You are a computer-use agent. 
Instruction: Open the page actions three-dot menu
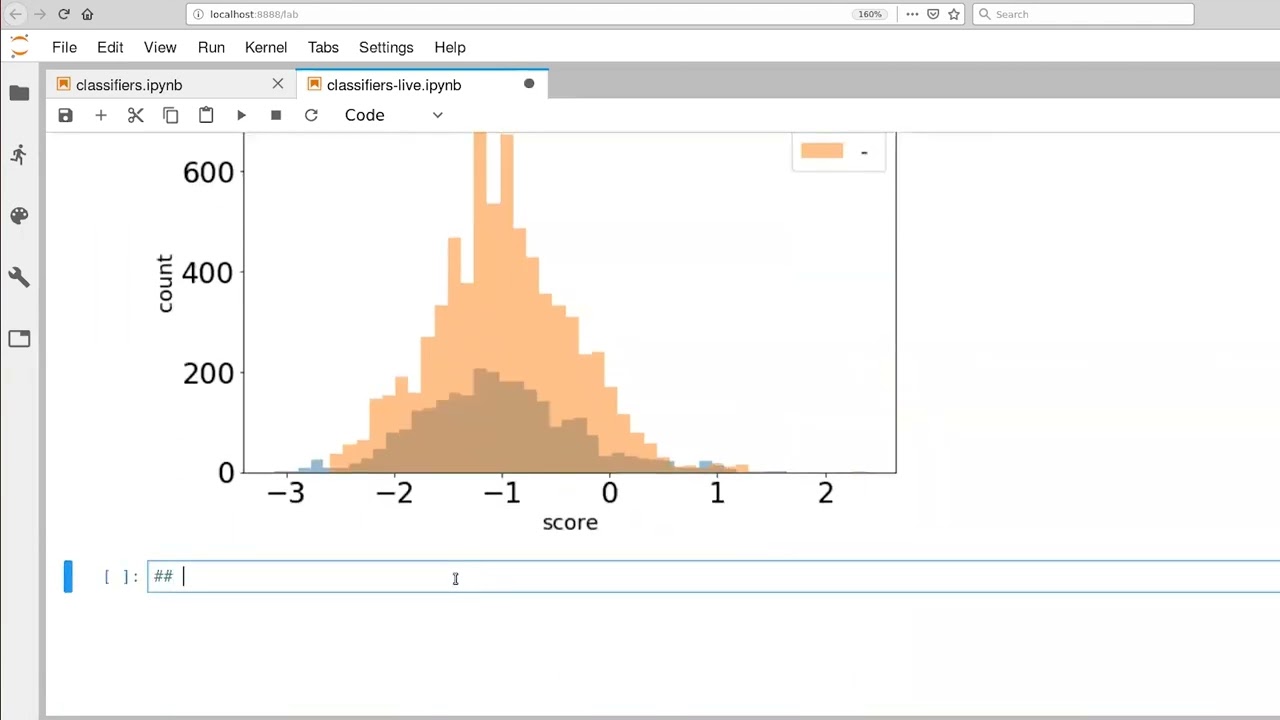tap(911, 14)
